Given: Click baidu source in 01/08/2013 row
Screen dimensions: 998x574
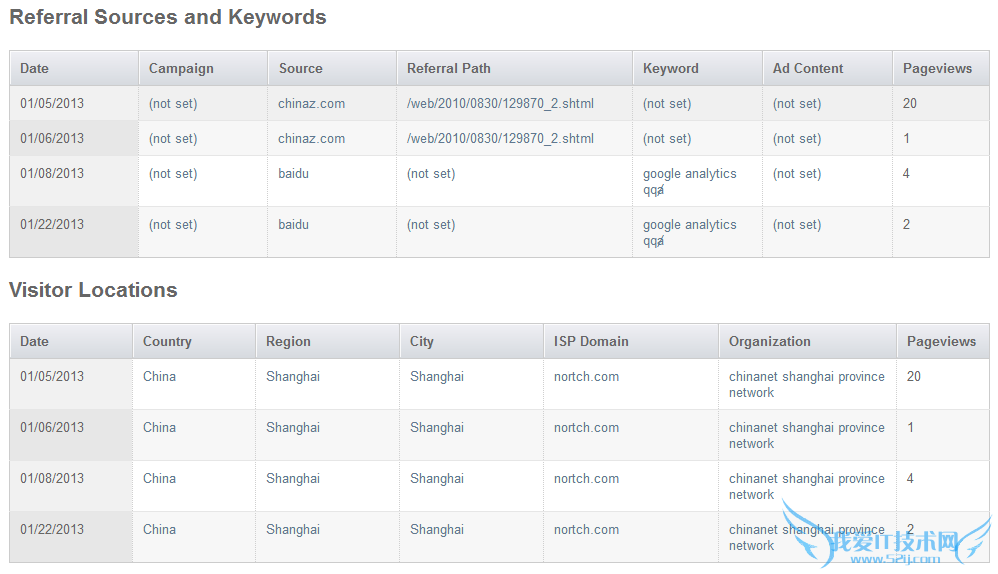Looking at the screenshot, I should pos(293,173).
